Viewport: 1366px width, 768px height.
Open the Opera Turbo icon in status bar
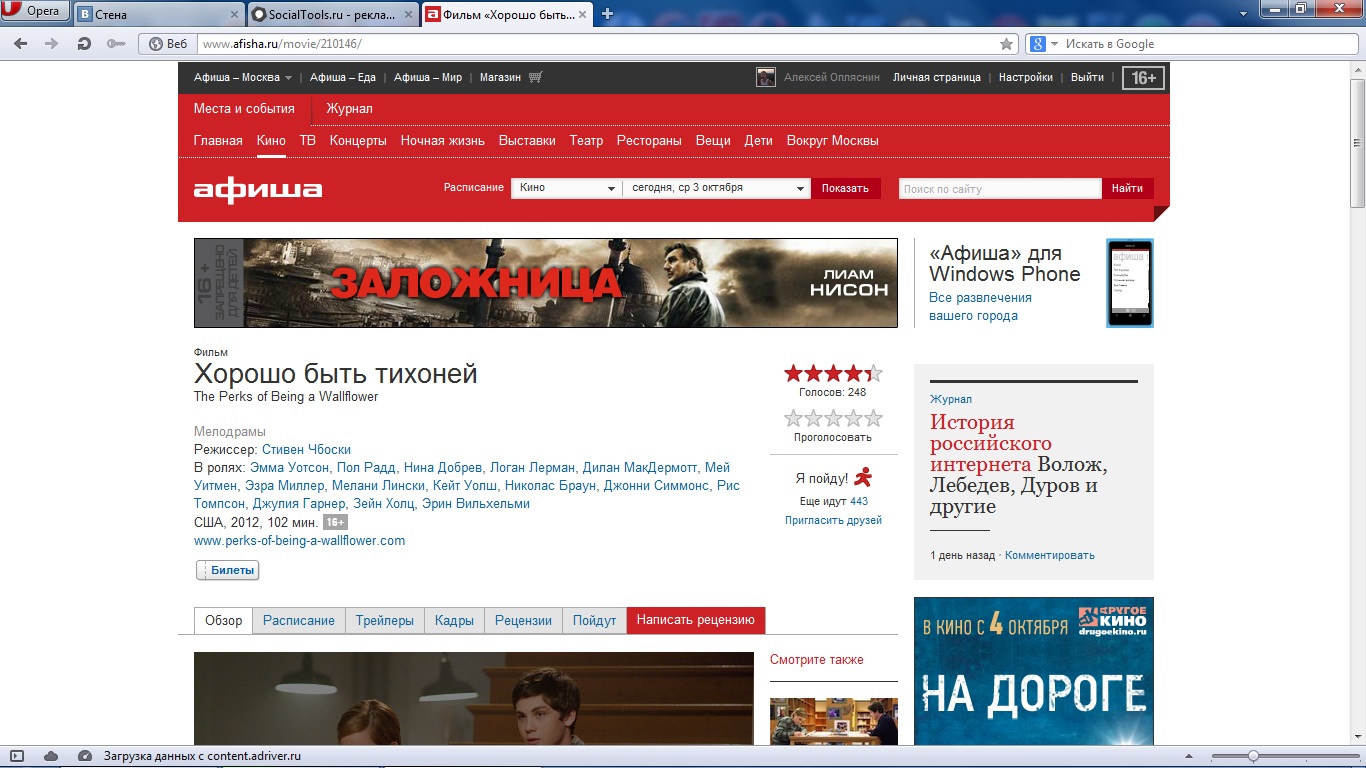(84, 756)
